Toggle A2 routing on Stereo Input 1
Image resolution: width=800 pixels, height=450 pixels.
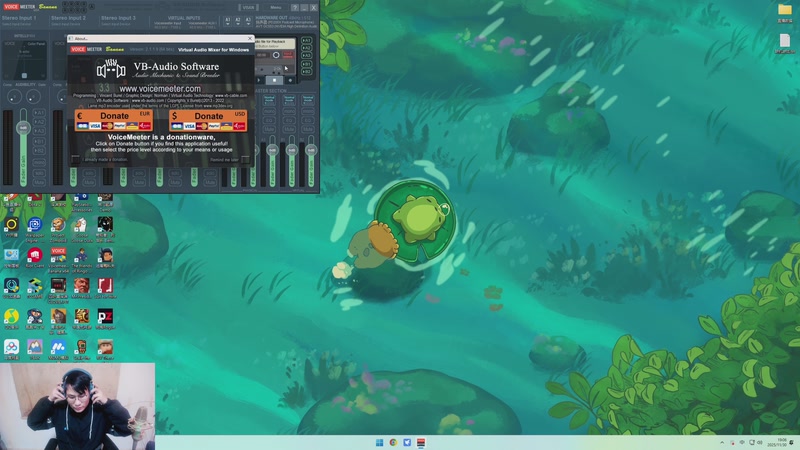click(39, 122)
